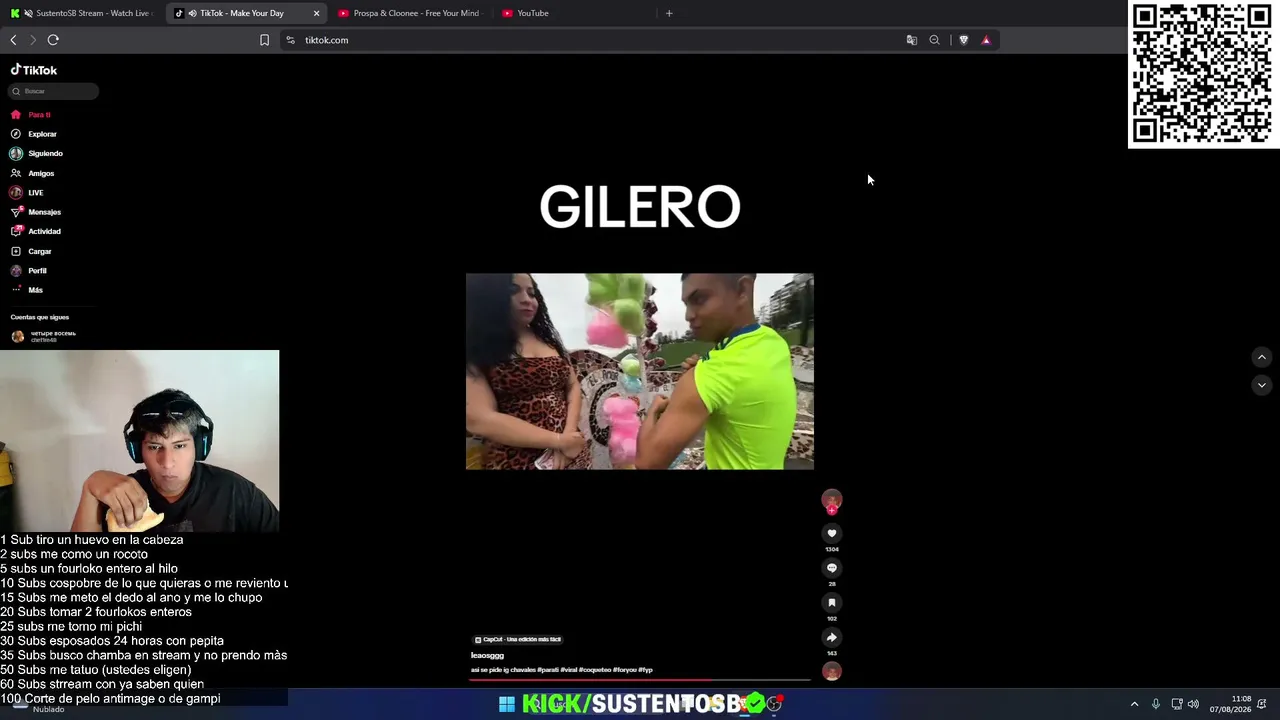1280x720 pixels.
Task: Switch to the YouTube tab
Action: tap(572, 13)
